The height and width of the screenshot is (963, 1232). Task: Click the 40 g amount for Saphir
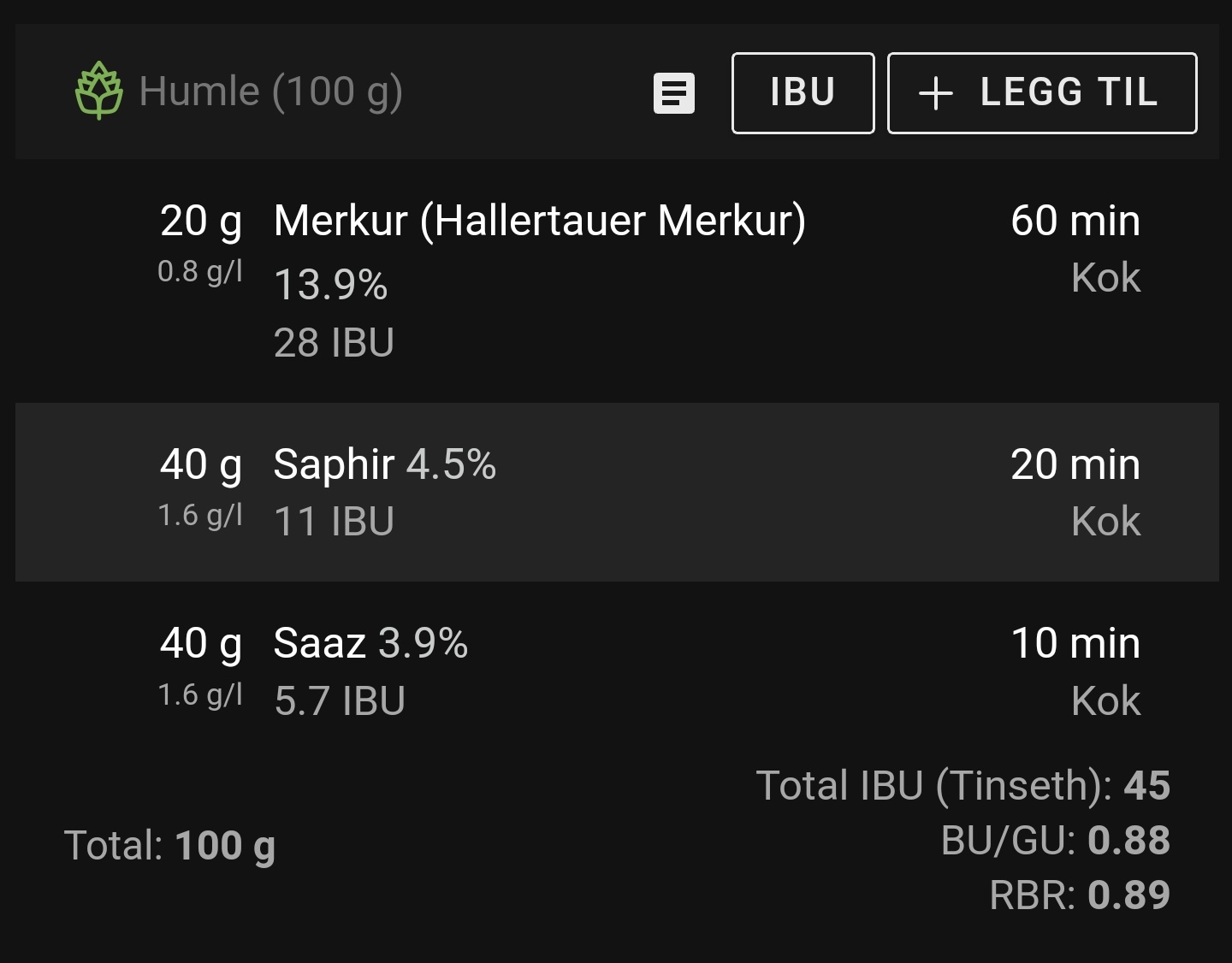point(201,465)
